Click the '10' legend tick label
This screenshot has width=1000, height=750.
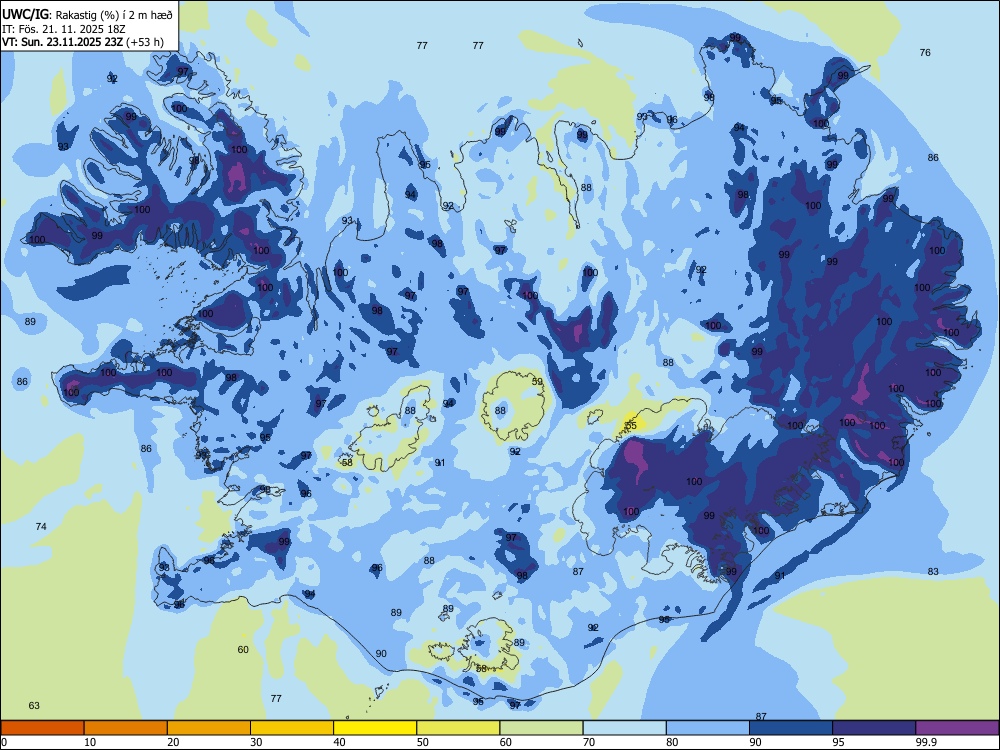point(90,742)
